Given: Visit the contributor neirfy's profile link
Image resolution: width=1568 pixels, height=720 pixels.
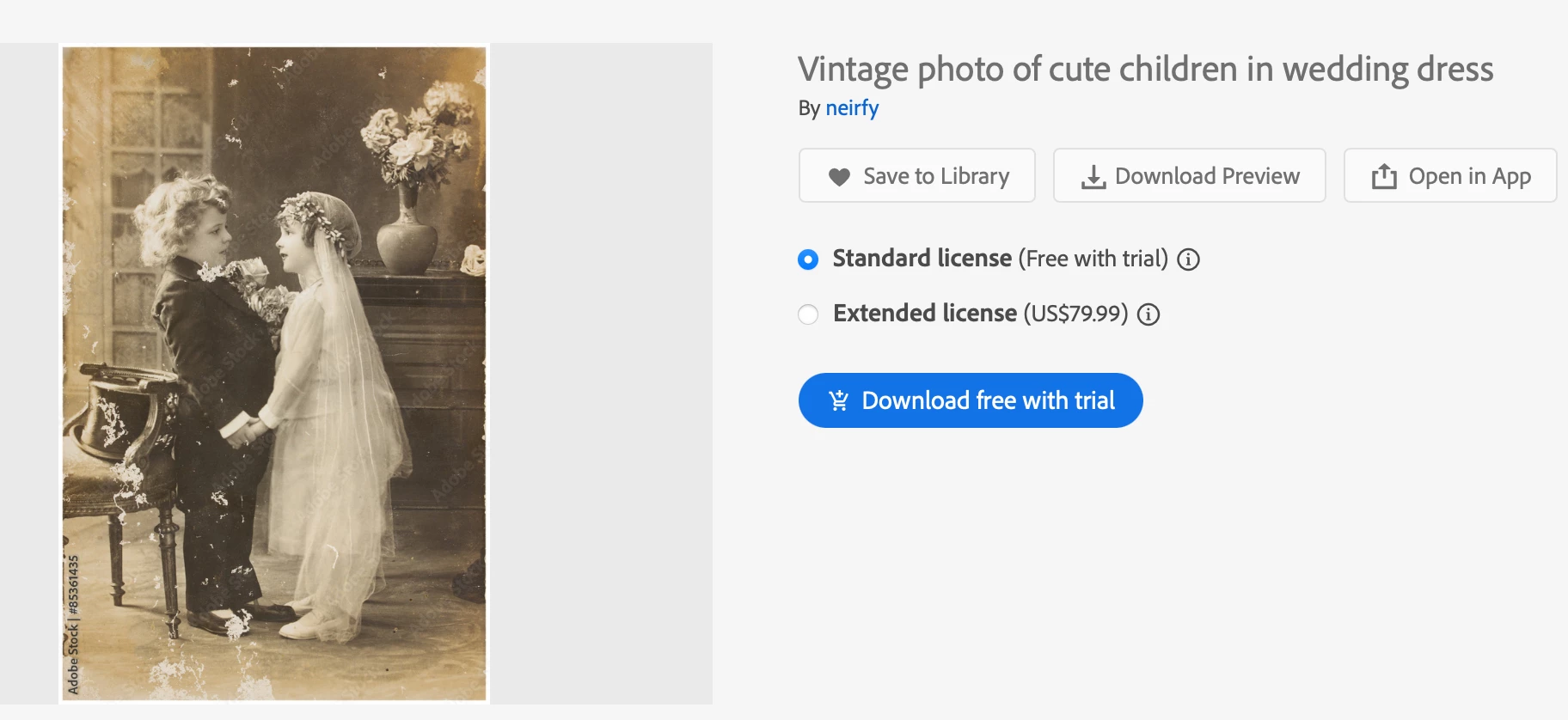Looking at the screenshot, I should 852,108.
